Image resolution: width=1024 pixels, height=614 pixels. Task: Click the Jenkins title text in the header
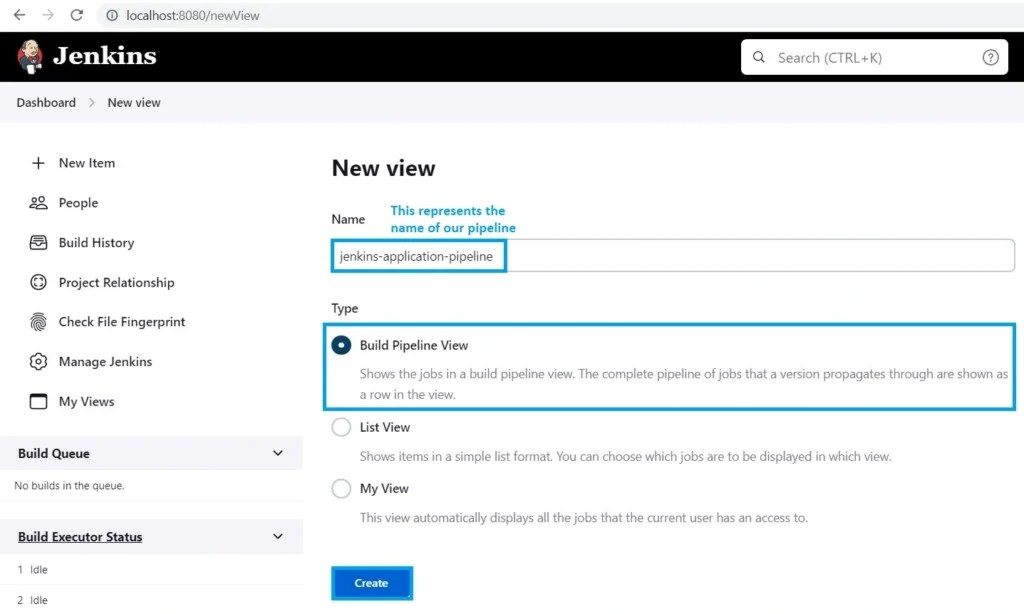pos(104,56)
